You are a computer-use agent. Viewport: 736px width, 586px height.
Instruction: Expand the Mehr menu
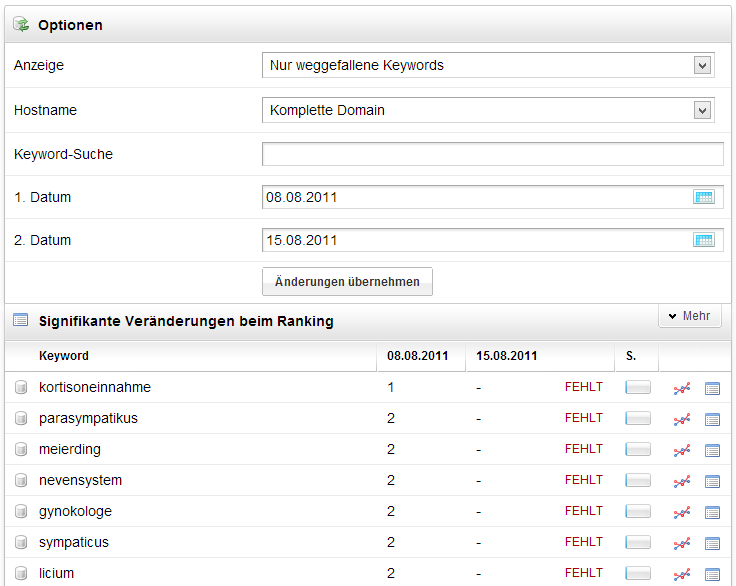click(689, 316)
